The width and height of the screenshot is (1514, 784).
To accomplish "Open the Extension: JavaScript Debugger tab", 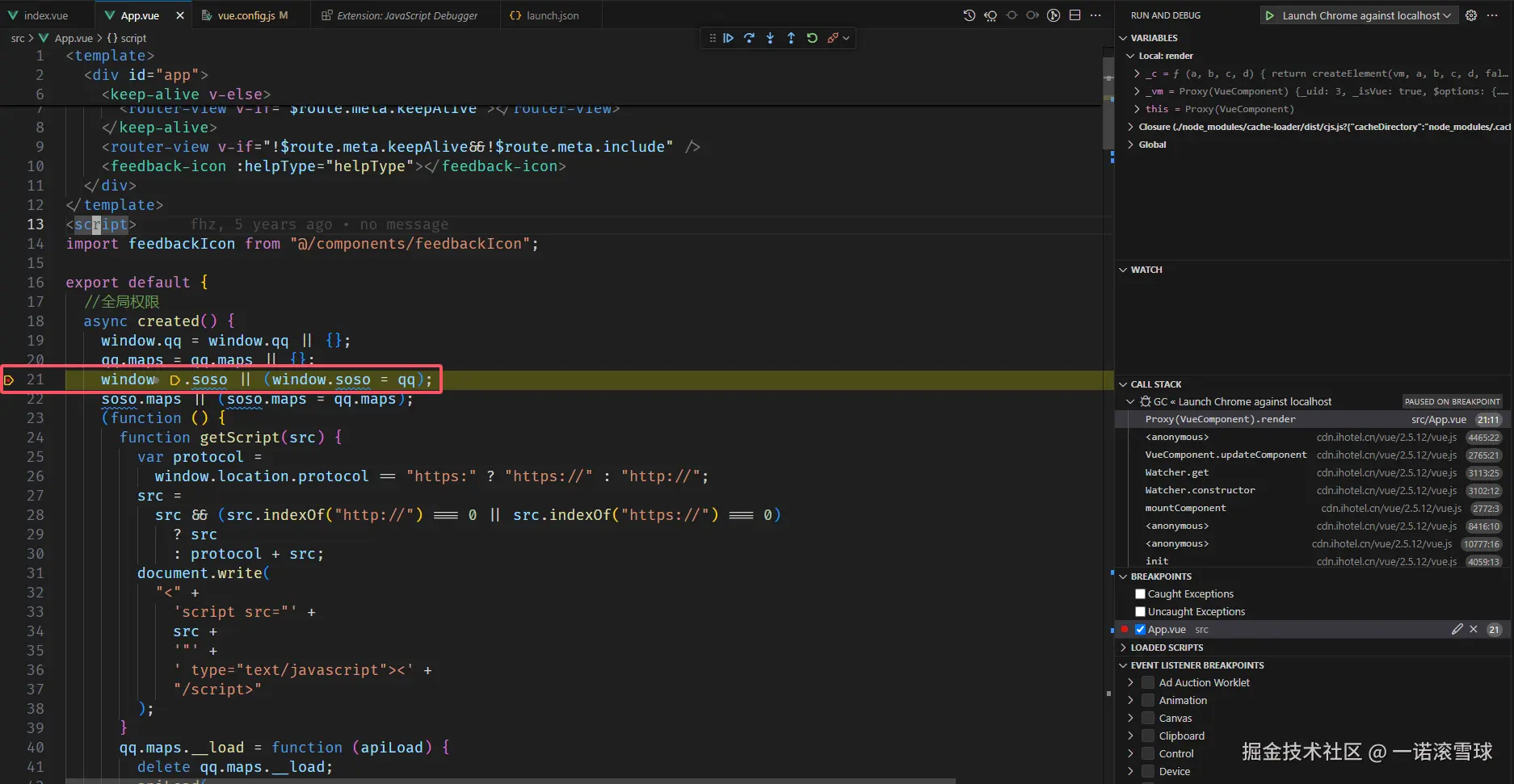I will [x=407, y=15].
